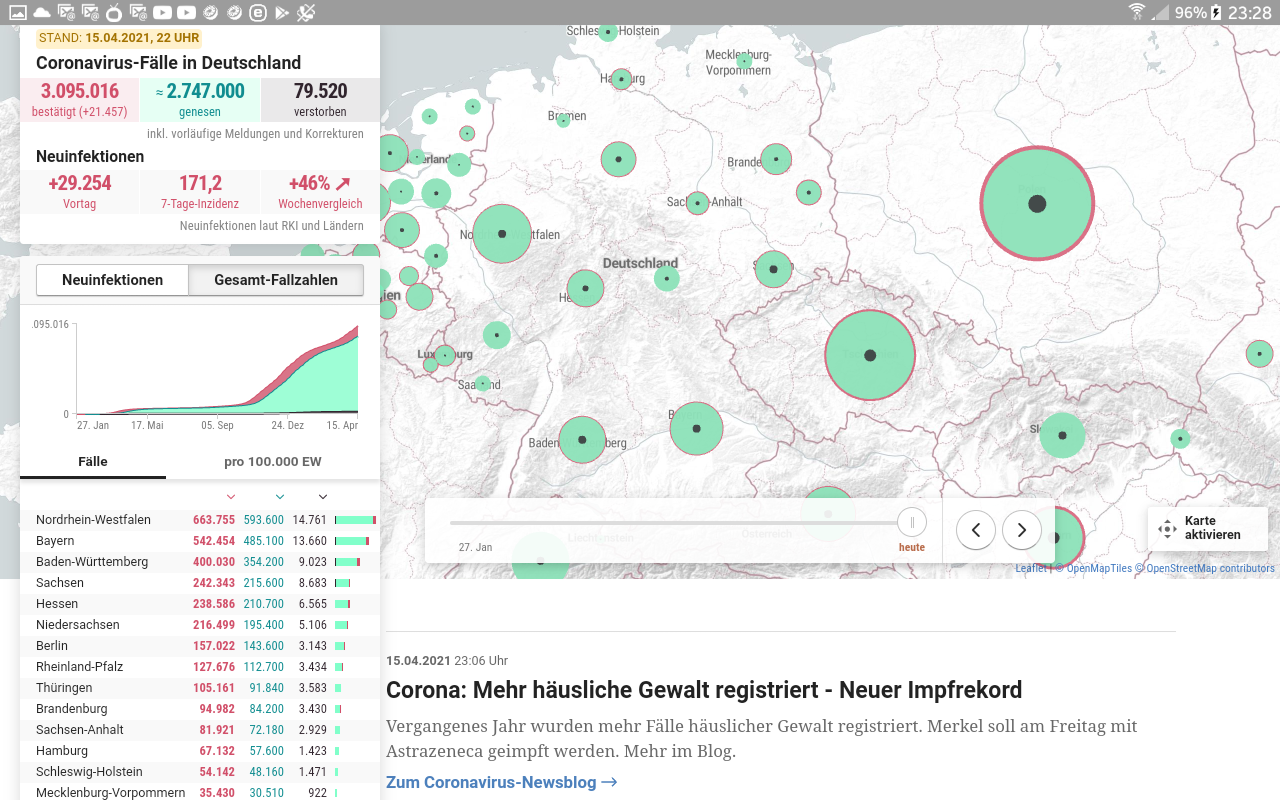
Task: Go to previous day with left arrow
Action: (x=975, y=530)
